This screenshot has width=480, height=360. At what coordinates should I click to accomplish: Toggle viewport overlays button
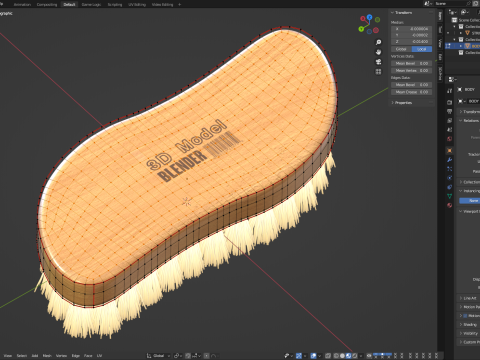coord(313,356)
